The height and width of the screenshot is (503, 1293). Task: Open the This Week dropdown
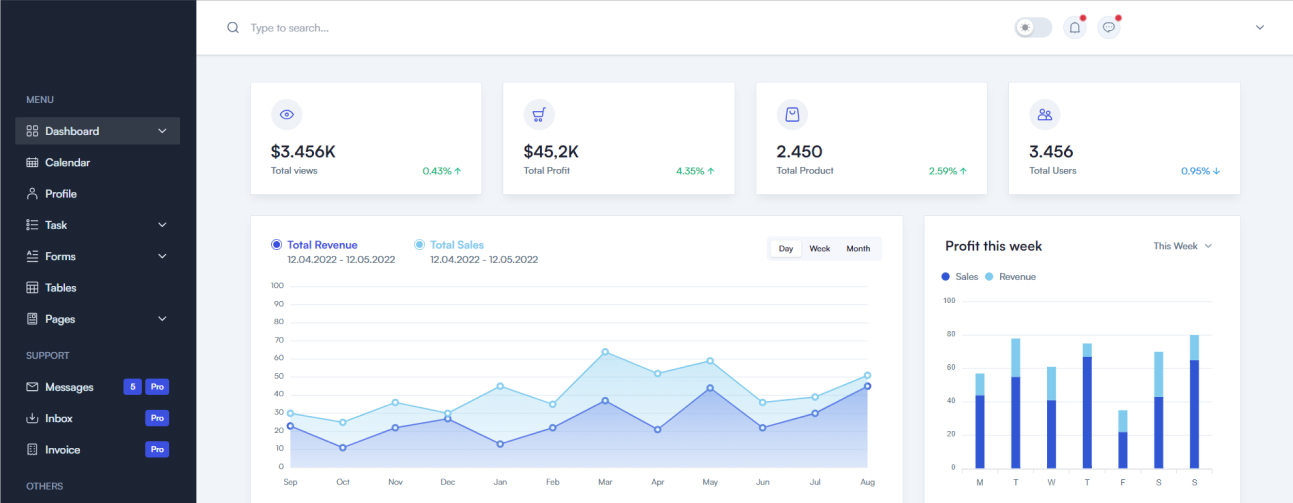[x=1182, y=246]
